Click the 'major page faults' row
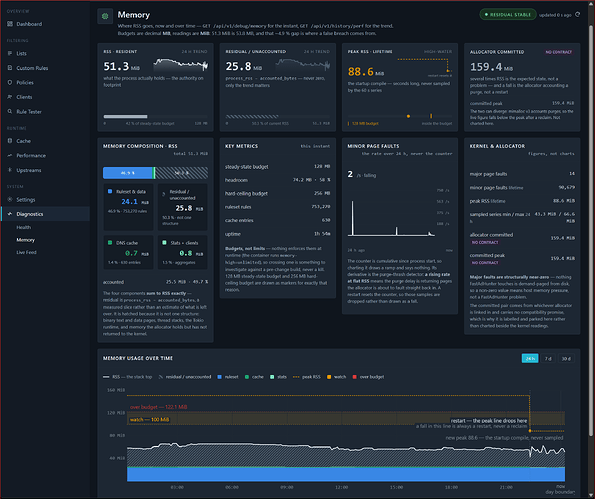Viewport: 595px width, 499px height. coord(522,174)
